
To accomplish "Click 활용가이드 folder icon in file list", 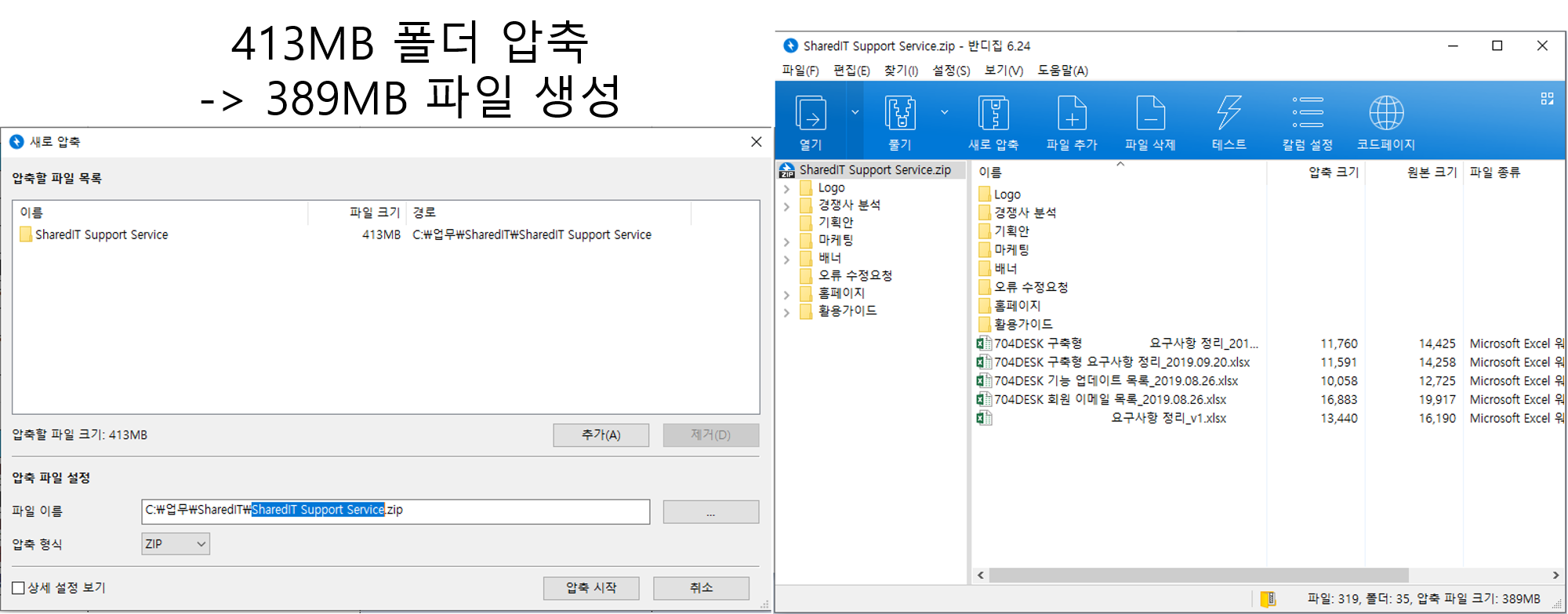I will (x=985, y=324).
